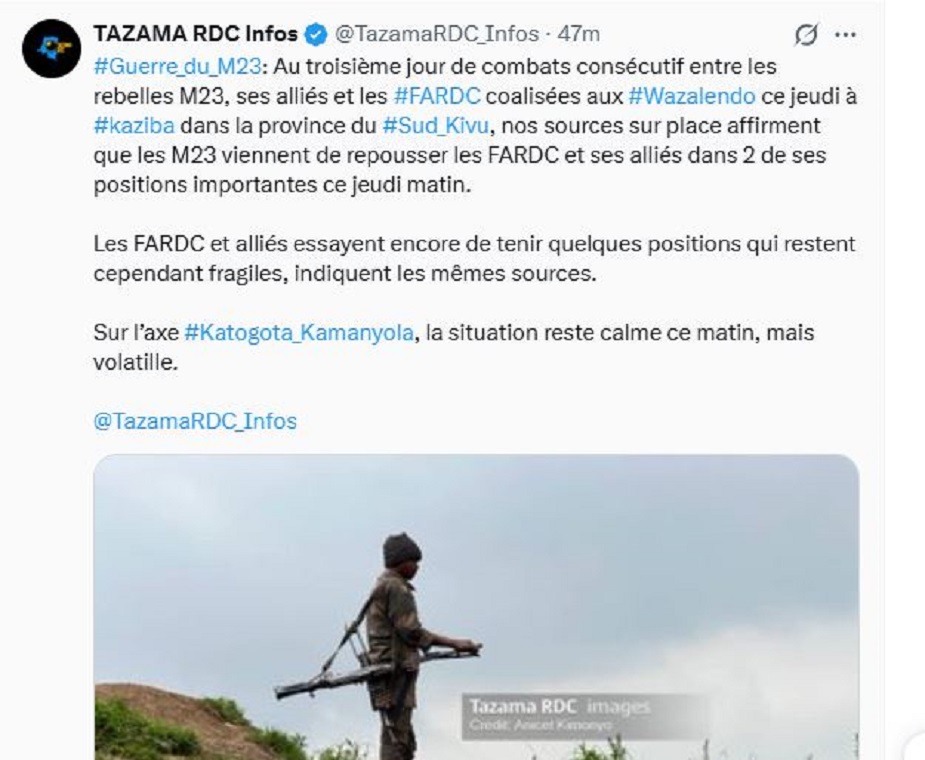Open the @TazamaRDC_Infos handle in header
The width and height of the screenshot is (925, 760).
[x=437, y=34]
